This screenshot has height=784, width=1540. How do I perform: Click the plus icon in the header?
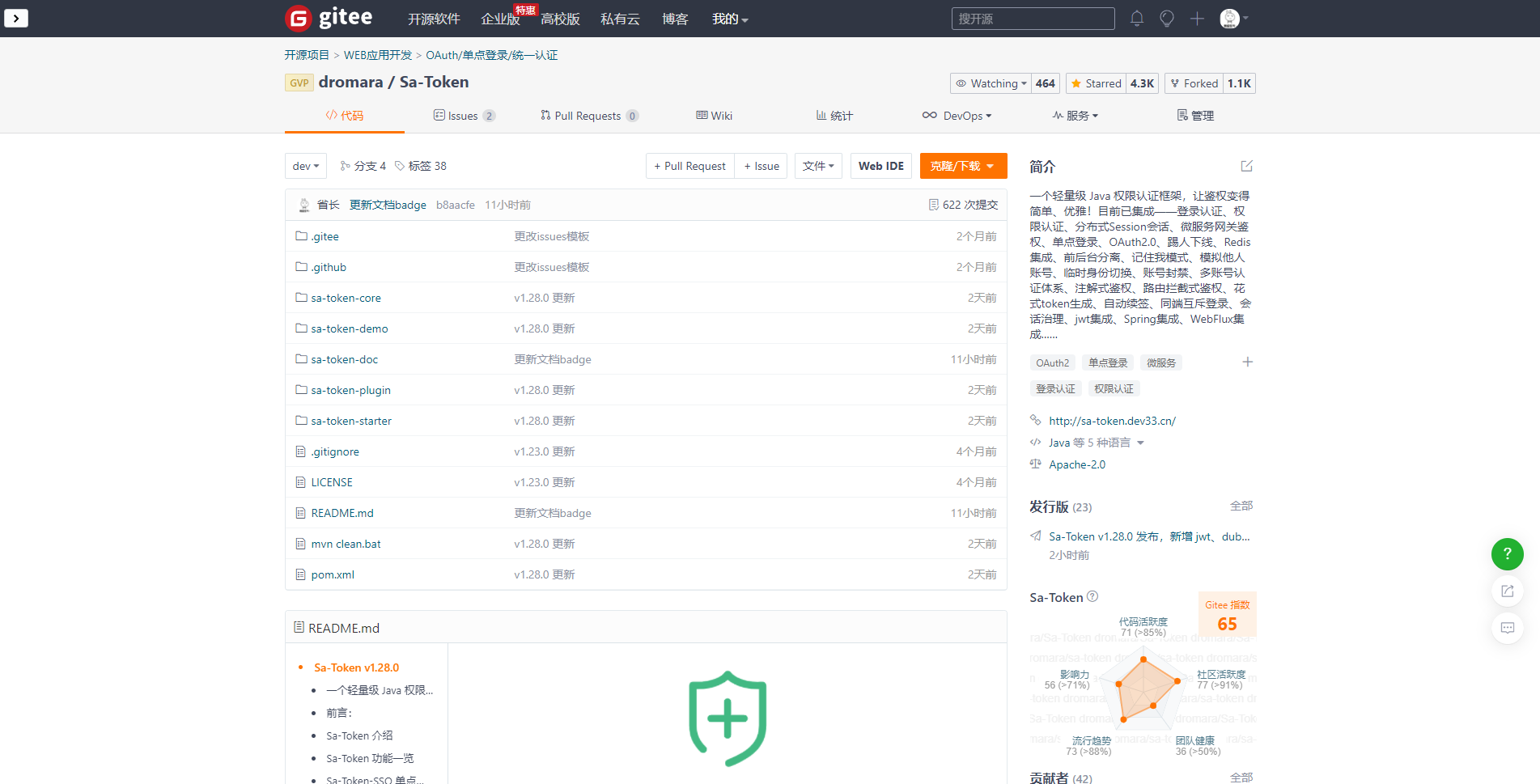(1197, 19)
